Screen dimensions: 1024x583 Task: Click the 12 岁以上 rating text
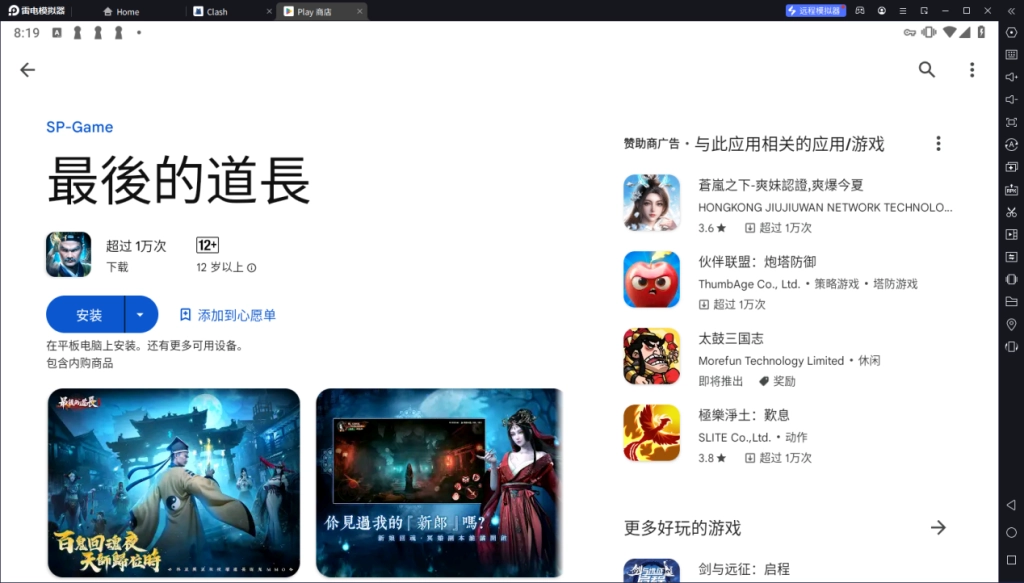click(219, 268)
